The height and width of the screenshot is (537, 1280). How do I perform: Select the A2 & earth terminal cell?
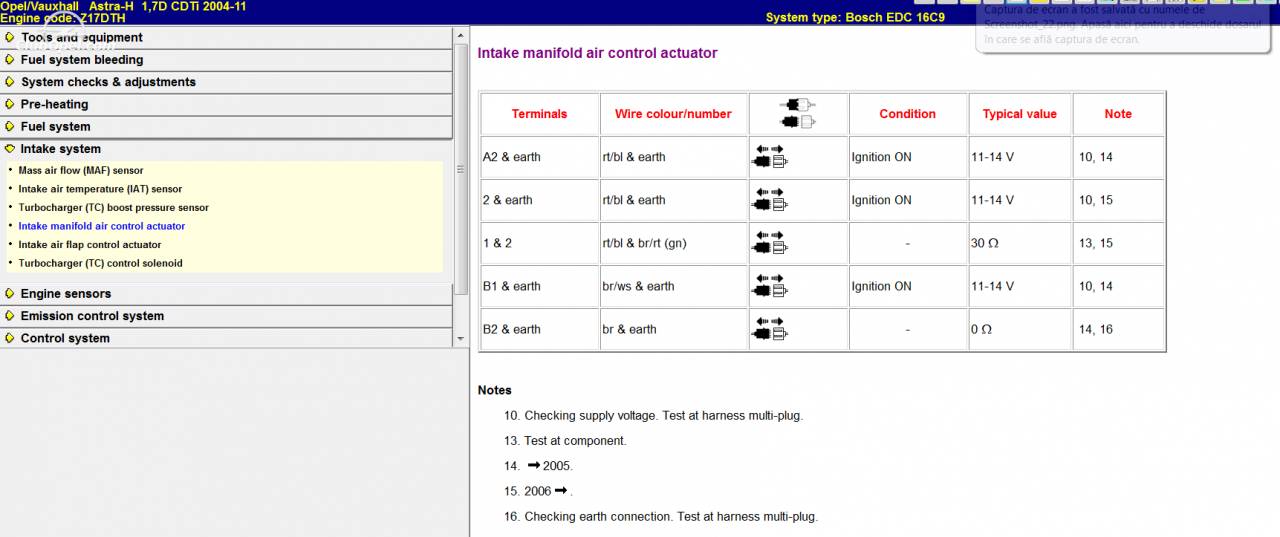pyautogui.click(x=540, y=157)
